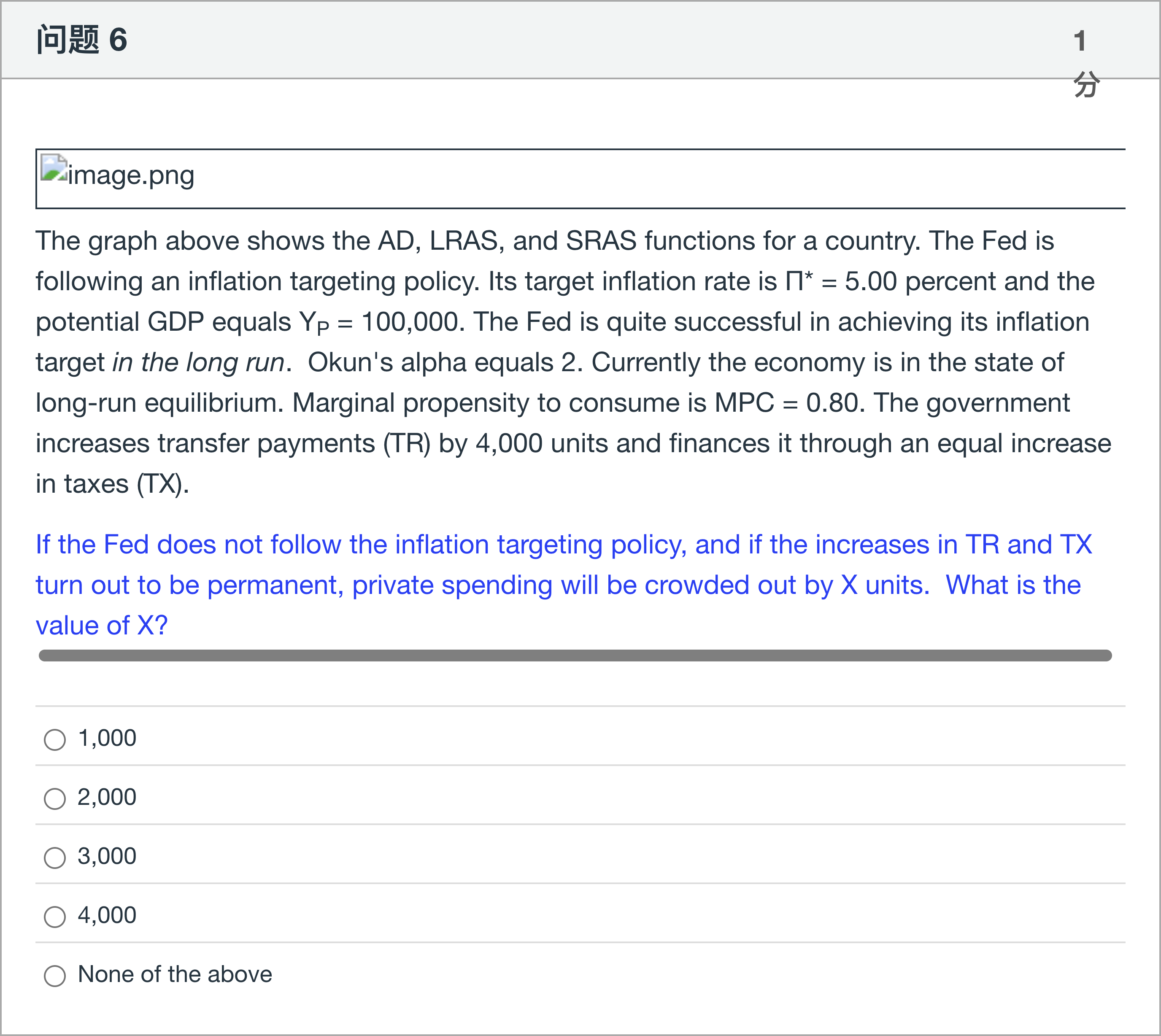This screenshot has width=1161, height=1036.
Task: Click the 'Okun's alpha equals 2' text
Action: point(444,363)
